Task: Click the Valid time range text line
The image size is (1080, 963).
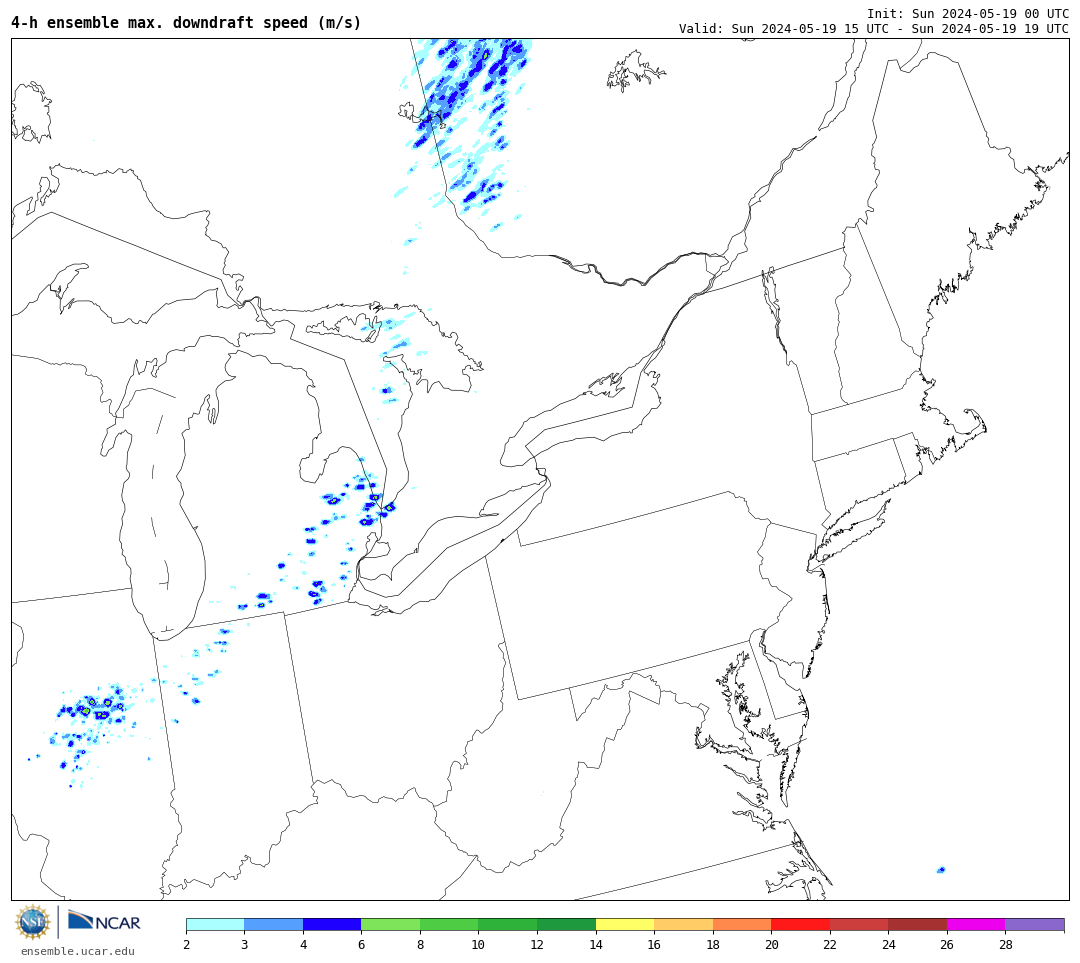Action: [x=873, y=29]
